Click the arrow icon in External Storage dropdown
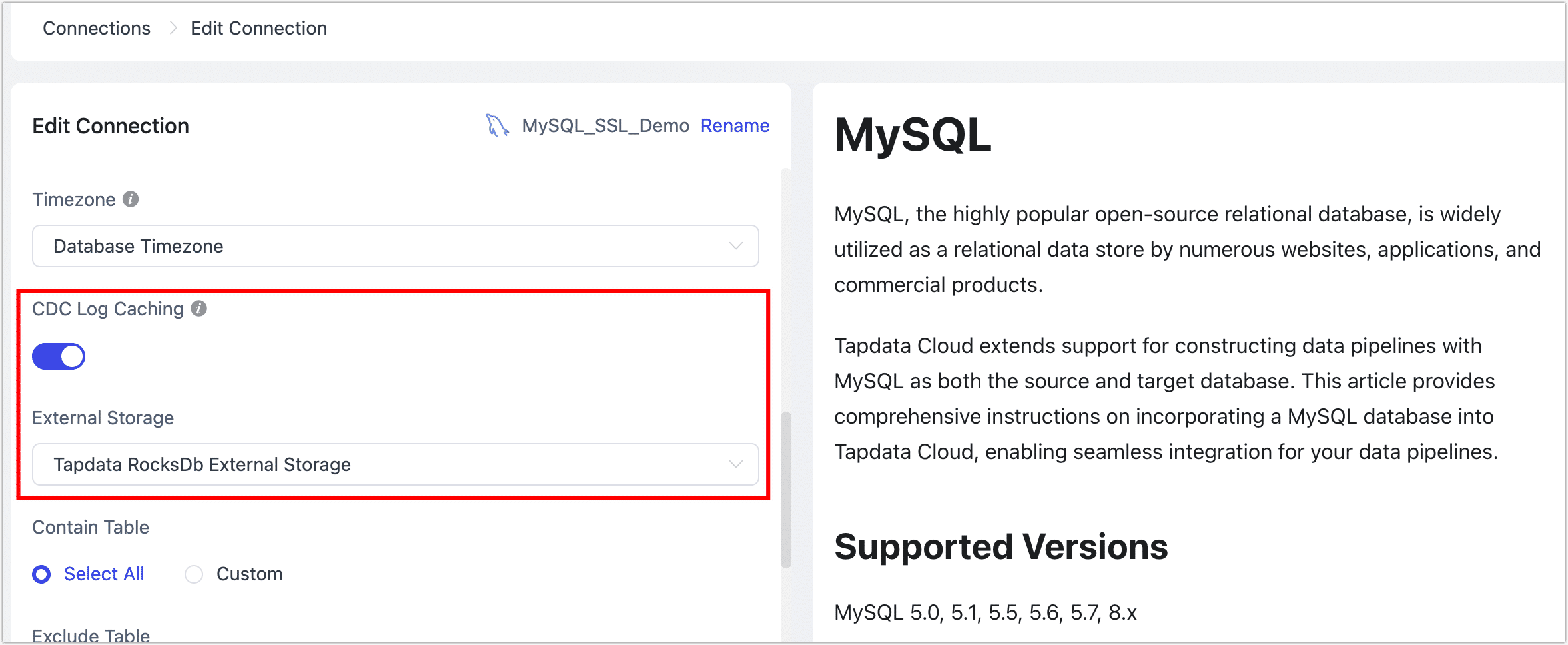Image resolution: width=1568 pixels, height=645 pixels. coord(735,464)
